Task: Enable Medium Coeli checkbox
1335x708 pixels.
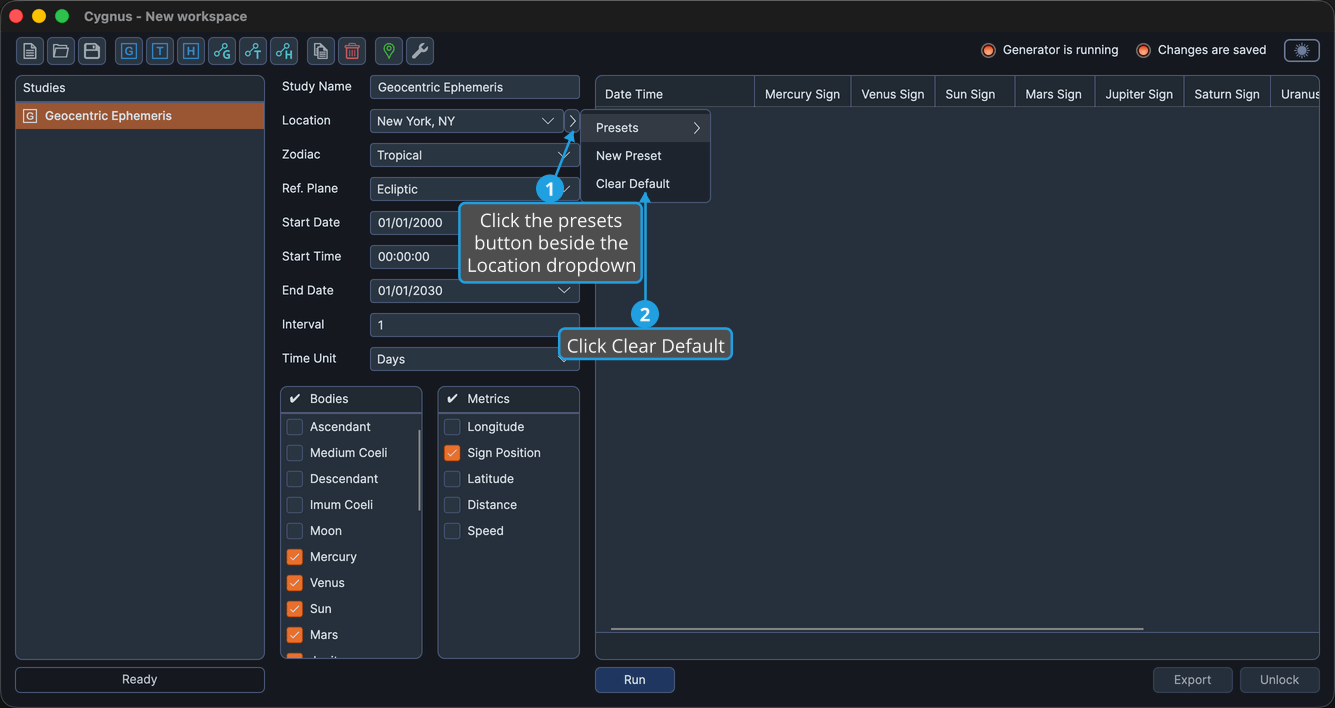Action: 295,453
